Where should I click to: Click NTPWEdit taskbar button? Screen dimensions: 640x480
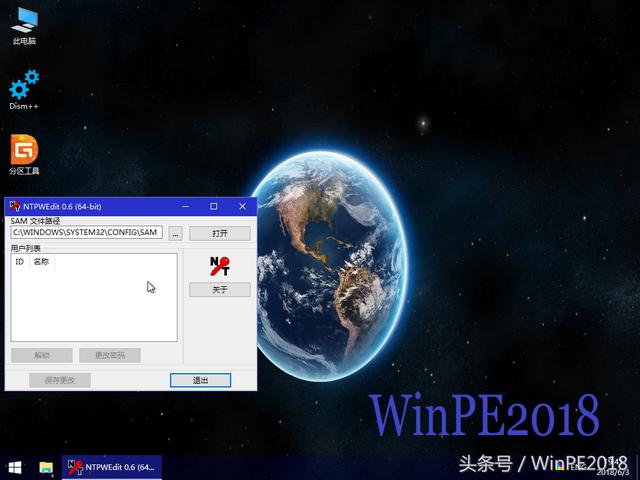pos(112,467)
